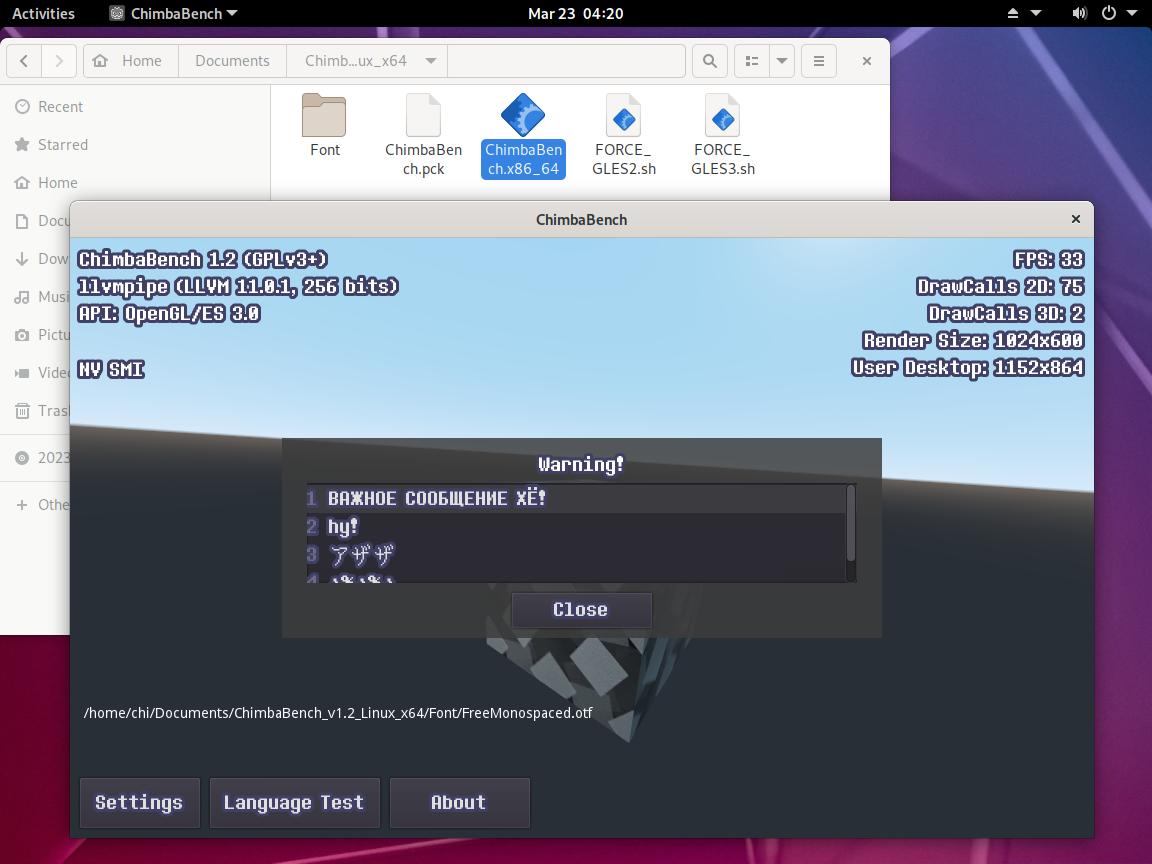Close the ChimbaBench window
This screenshot has width=1152, height=864.
[x=1076, y=219]
